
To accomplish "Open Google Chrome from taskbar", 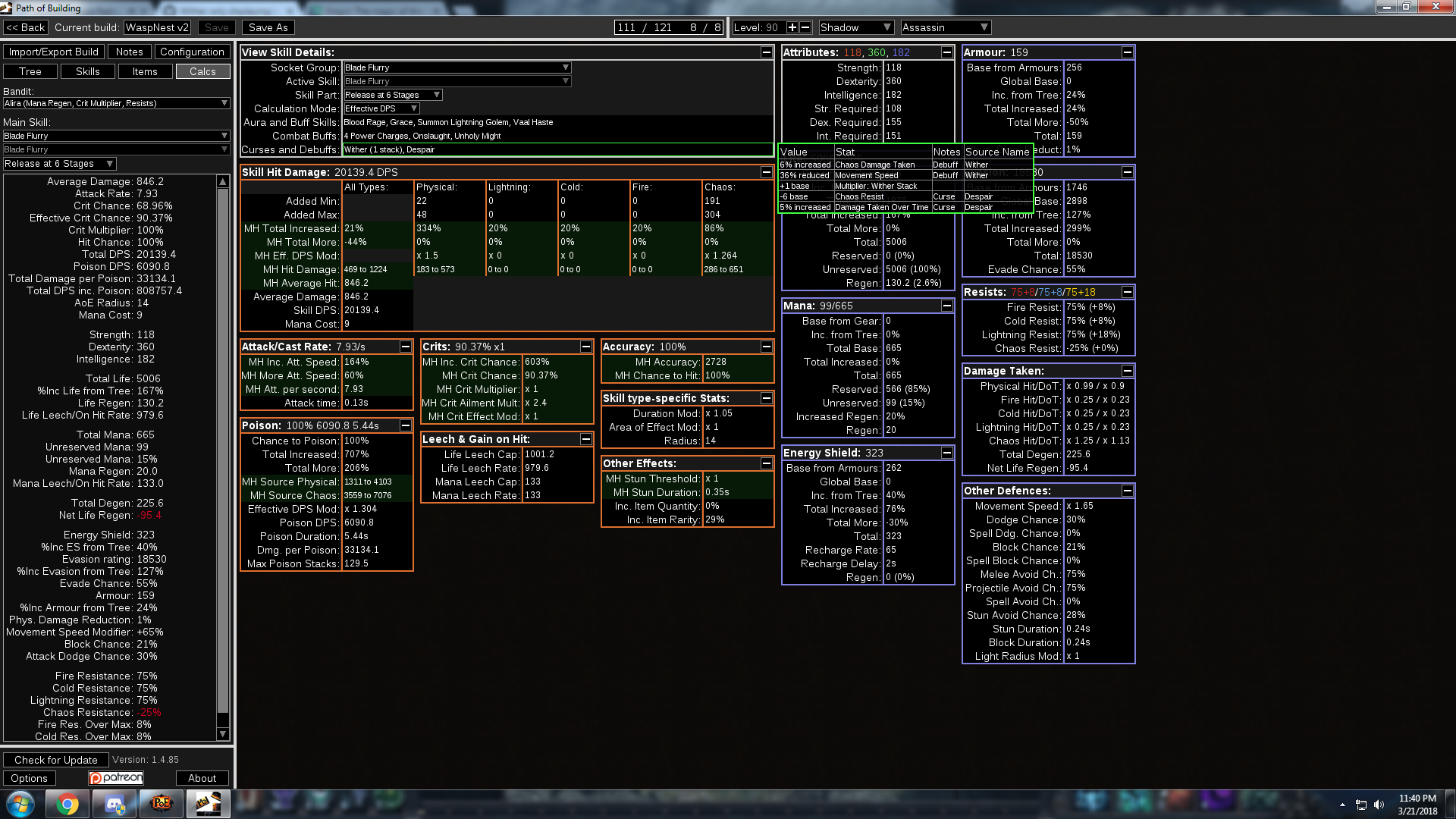I will [67, 804].
